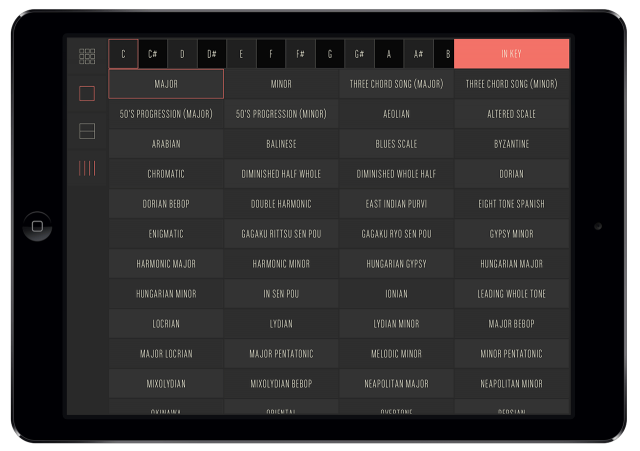Choose Gagaku Rittsu Sen Pou

[x=281, y=234]
